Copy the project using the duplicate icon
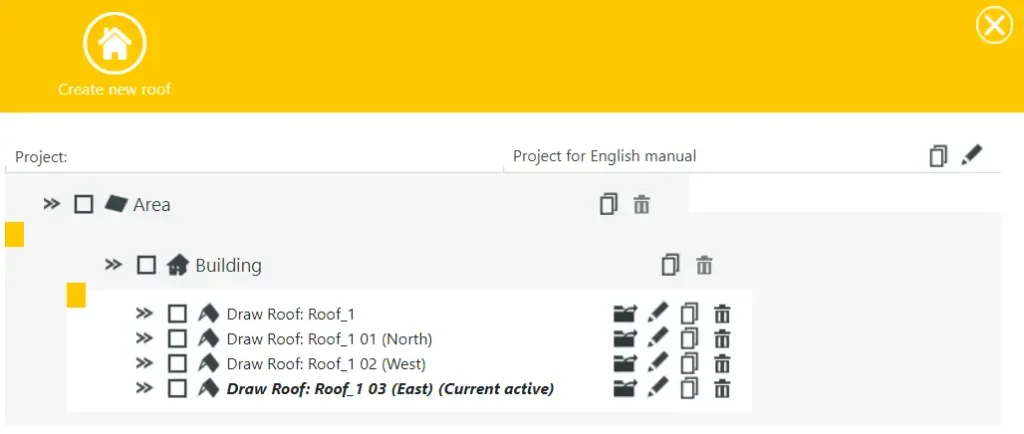The image size is (1024, 434). click(937, 156)
